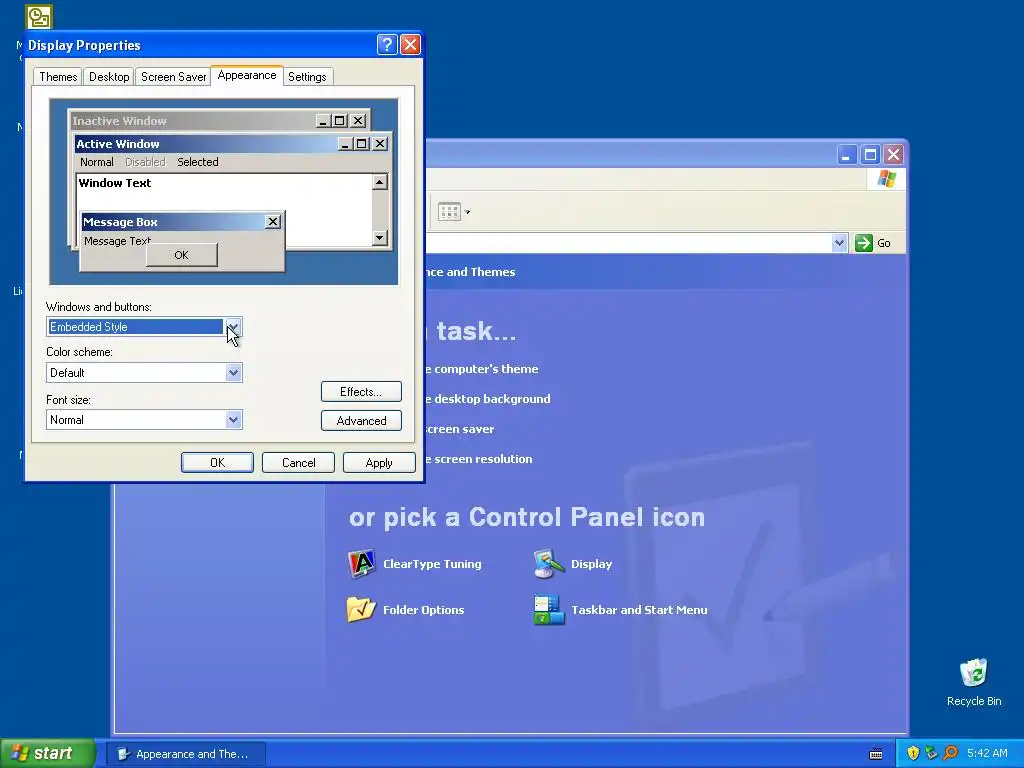
Task: Click the security shield tray icon
Action: tap(913, 753)
